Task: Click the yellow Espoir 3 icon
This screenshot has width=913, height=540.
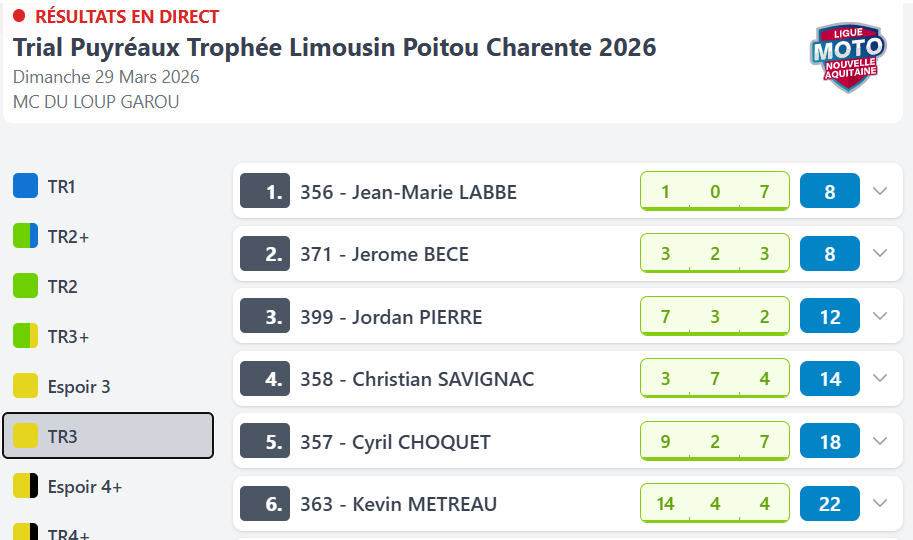Action: click(25, 386)
